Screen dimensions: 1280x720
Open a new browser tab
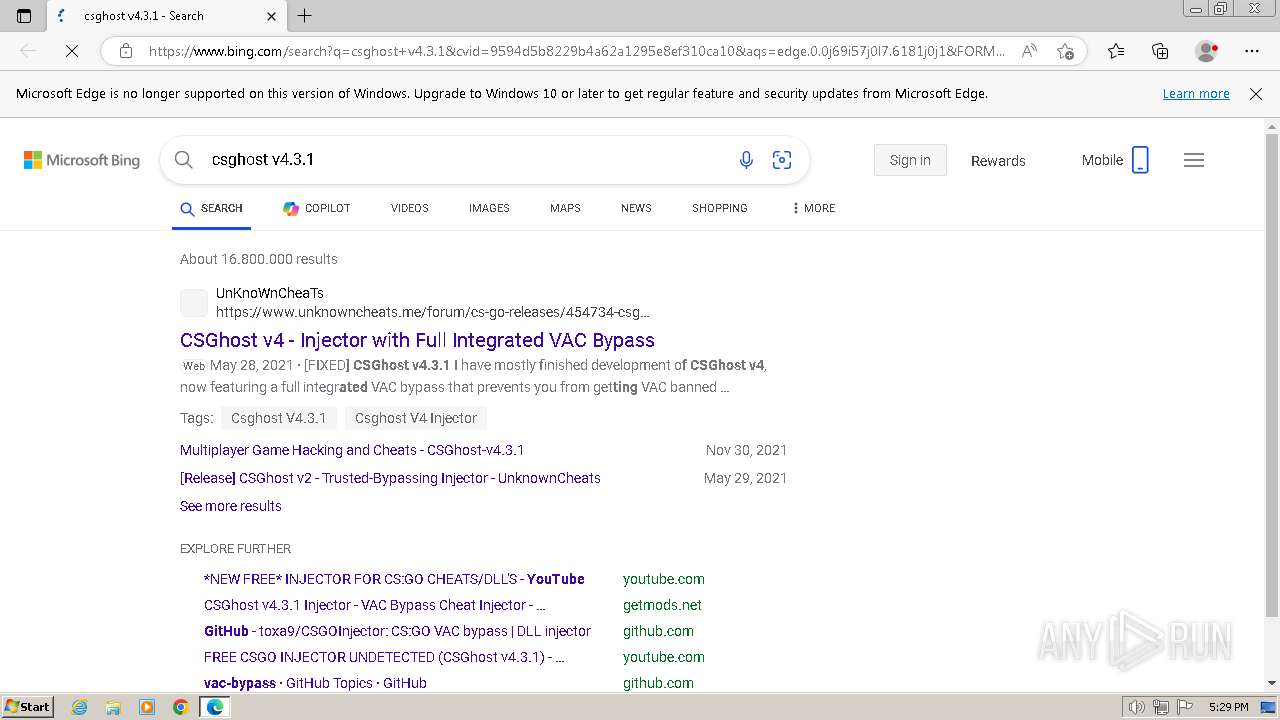[305, 16]
